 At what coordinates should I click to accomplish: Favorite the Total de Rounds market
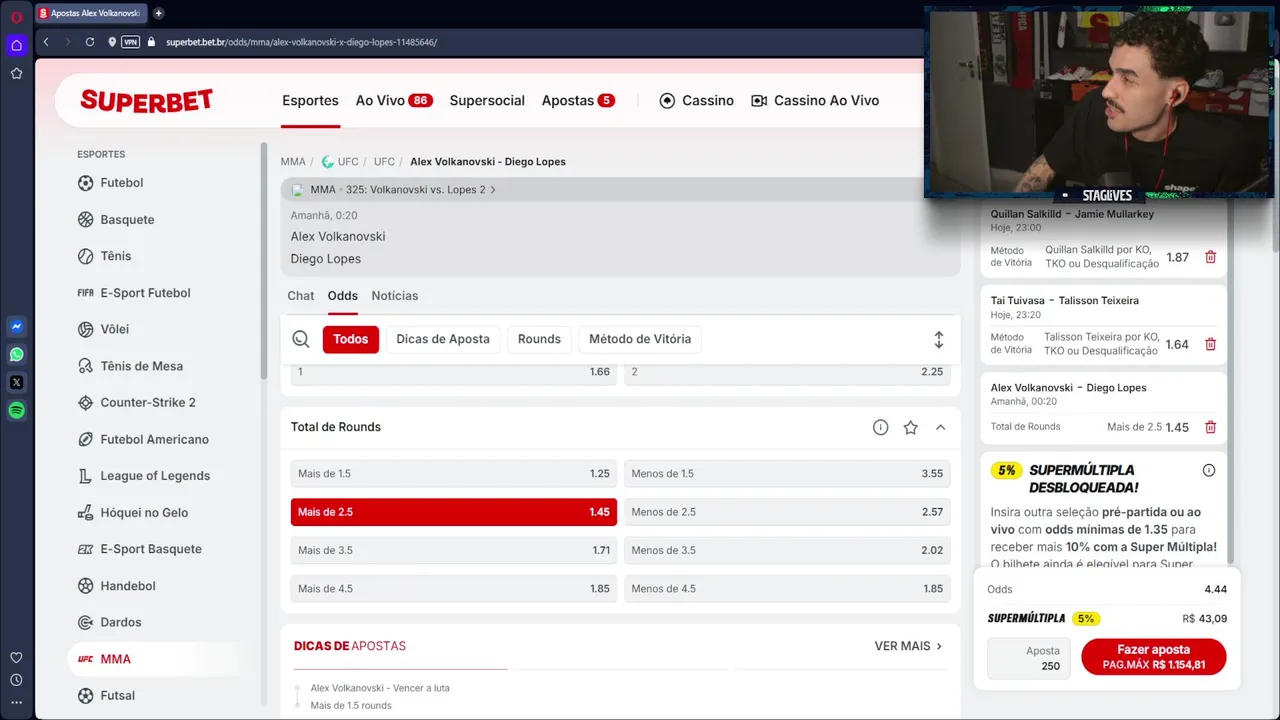point(910,427)
